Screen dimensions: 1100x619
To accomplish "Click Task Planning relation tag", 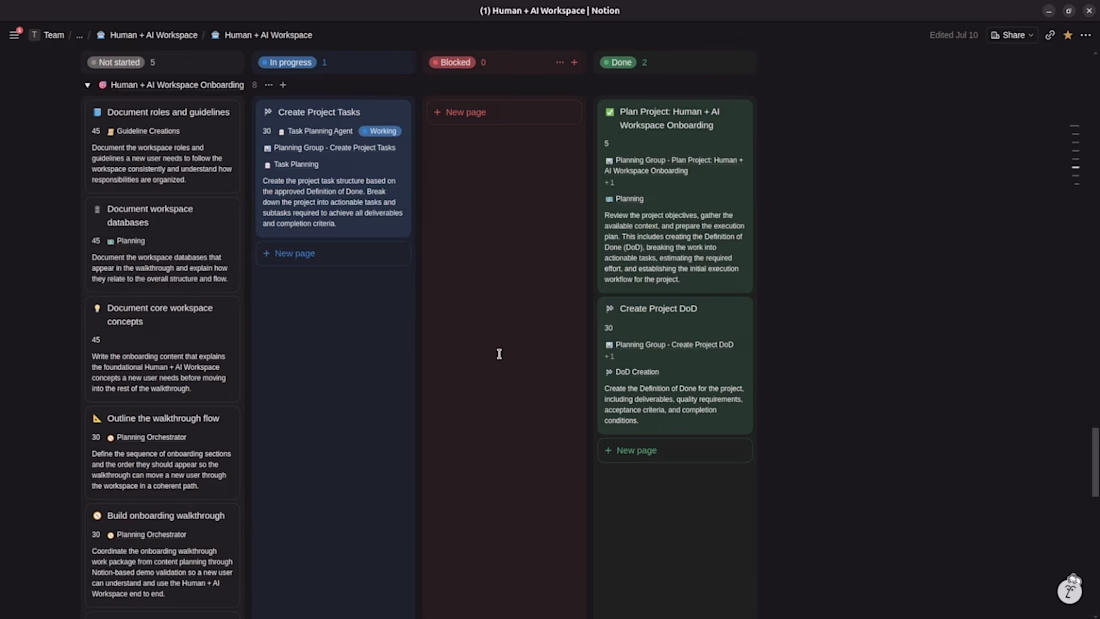I will point(291,164).
